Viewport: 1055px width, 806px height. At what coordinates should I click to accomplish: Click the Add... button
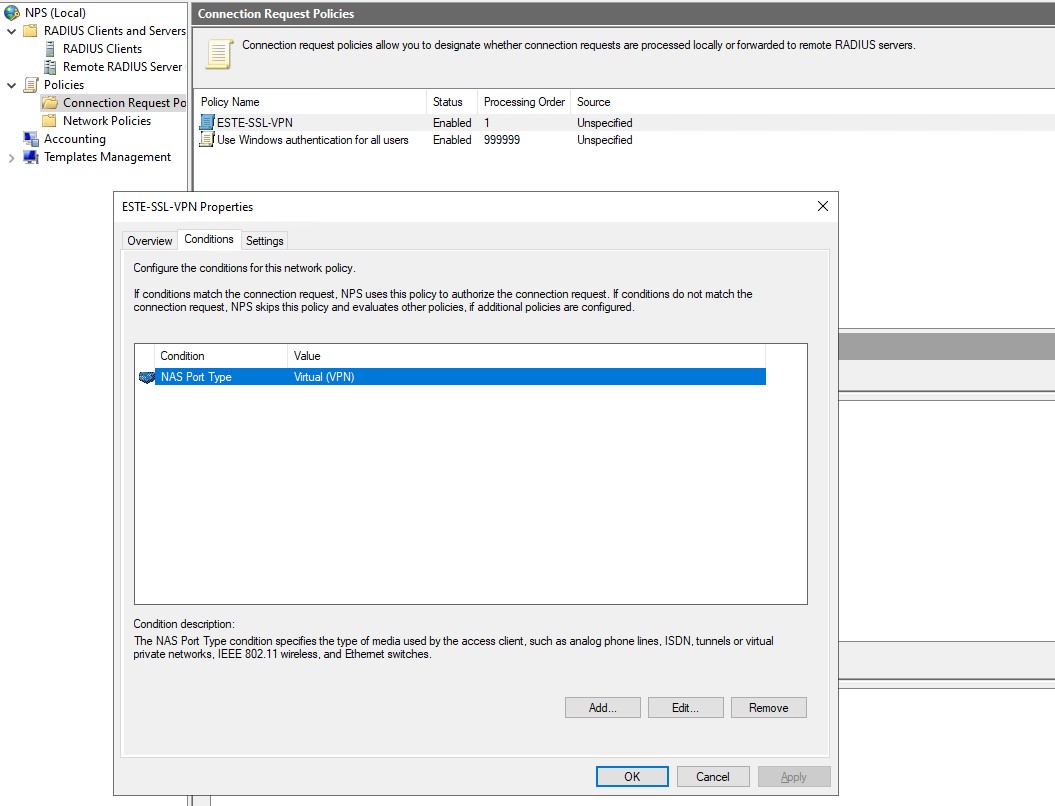pos(602,708)
